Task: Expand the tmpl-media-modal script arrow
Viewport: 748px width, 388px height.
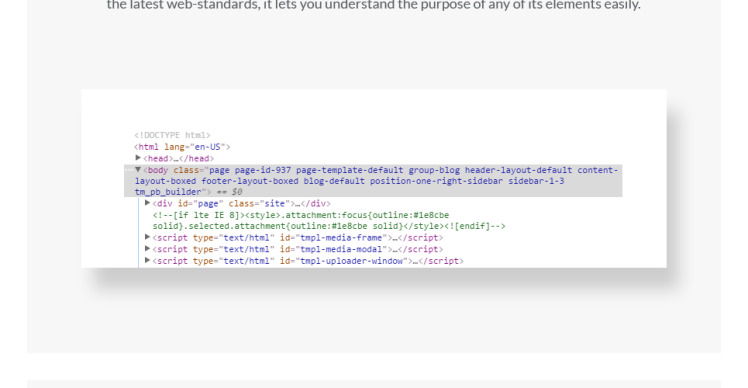Action: 147,249
